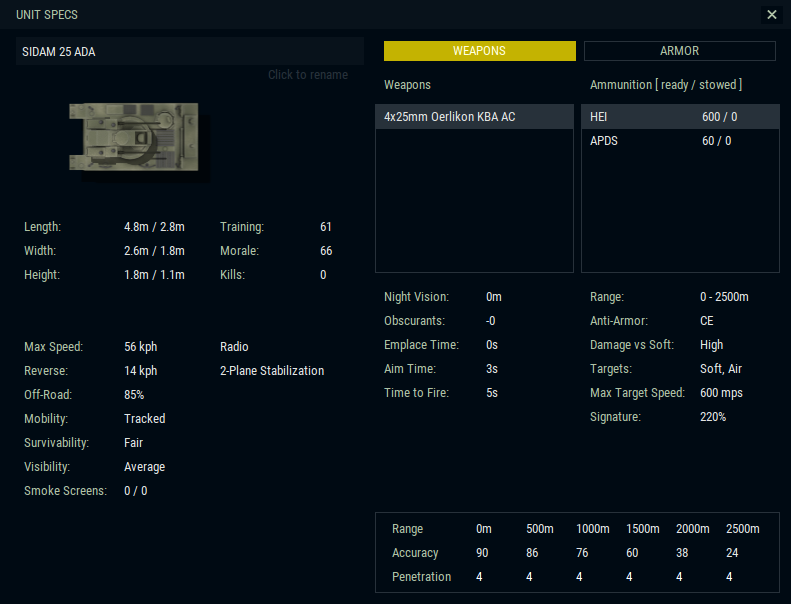Click the Height value 1.8m / 1.1m
The width and height of the screenshot is (791, 604).
pos(154,275)
